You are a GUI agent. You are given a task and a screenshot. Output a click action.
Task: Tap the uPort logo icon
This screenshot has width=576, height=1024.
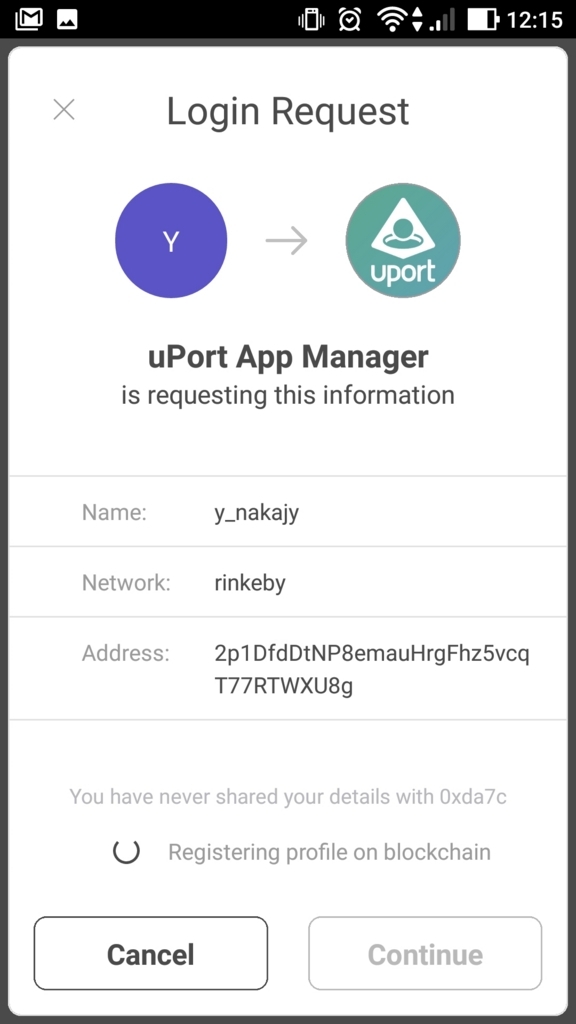[x=403, y=240]
